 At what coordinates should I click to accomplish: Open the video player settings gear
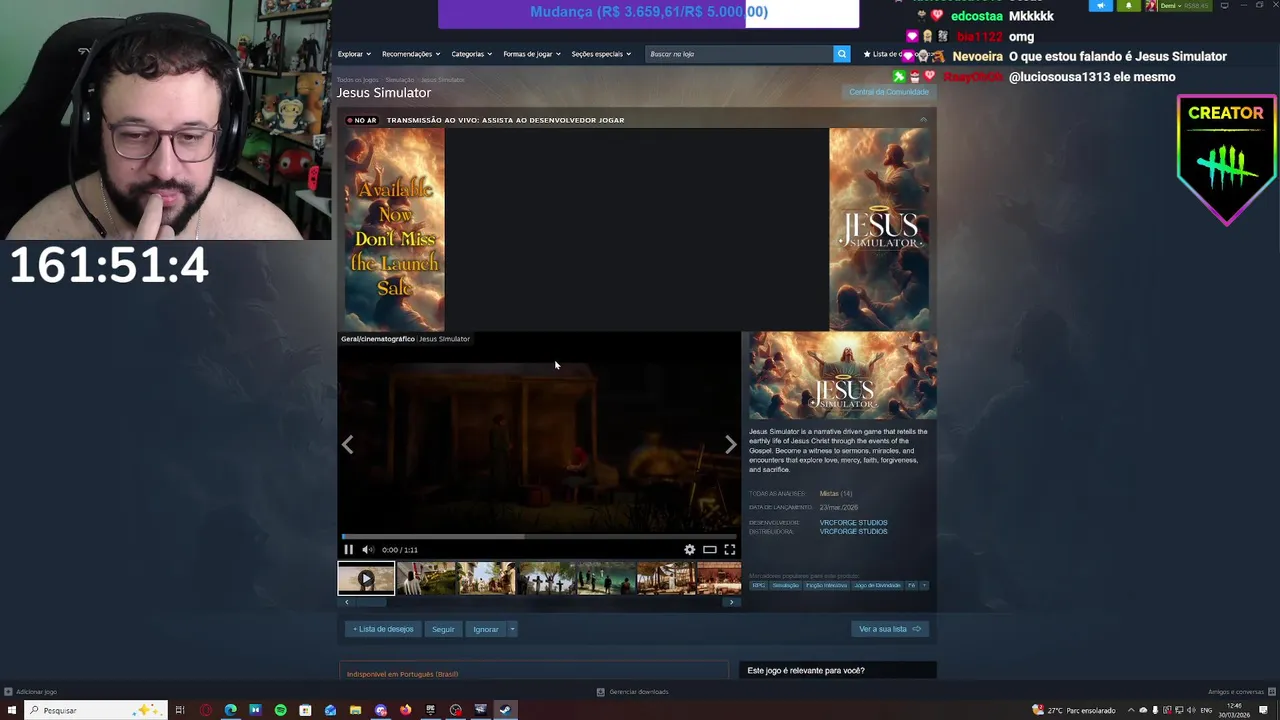pos(689,549)
